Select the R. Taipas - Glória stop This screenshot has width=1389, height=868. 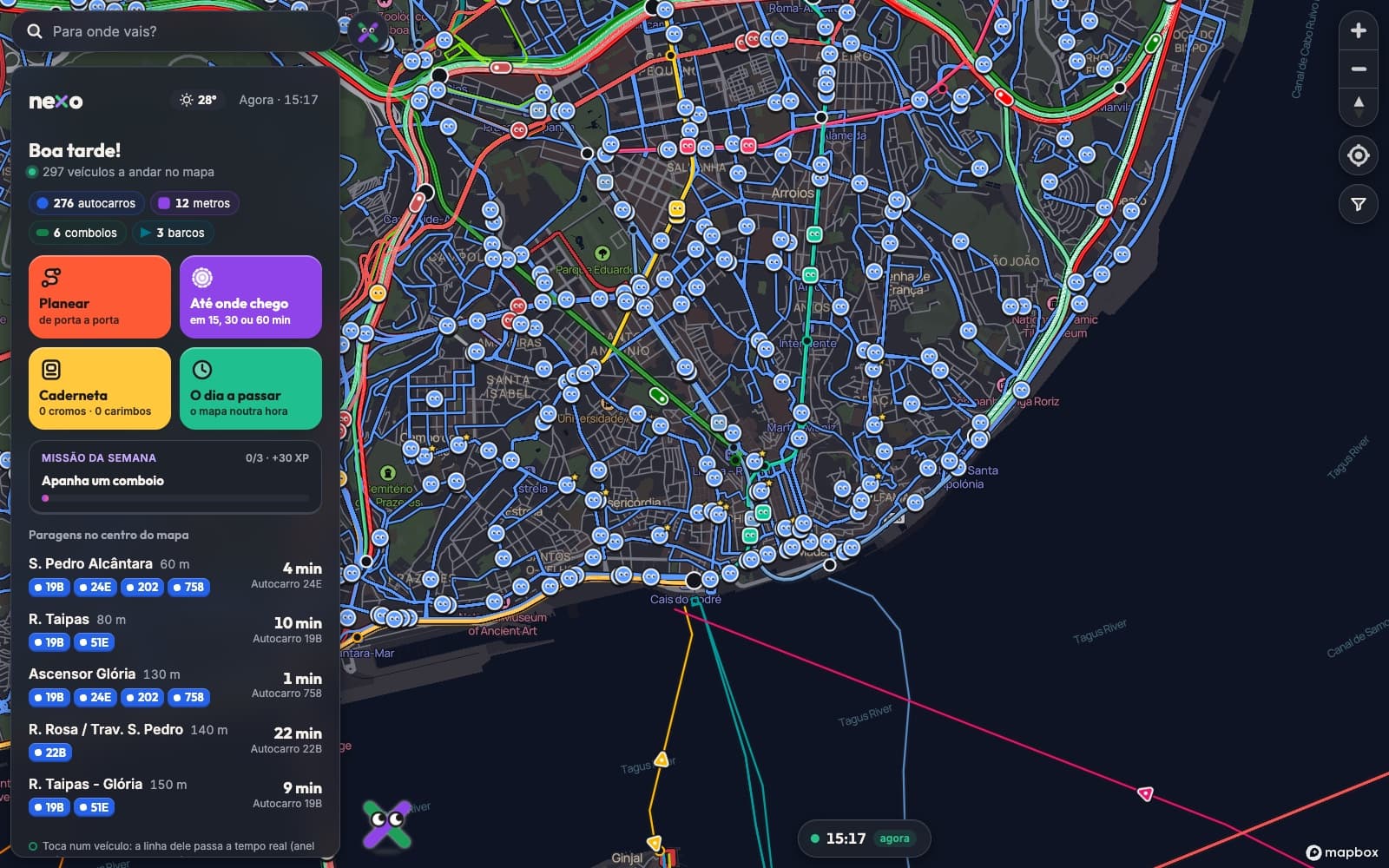pyautogui.click(x=175, y=795)
